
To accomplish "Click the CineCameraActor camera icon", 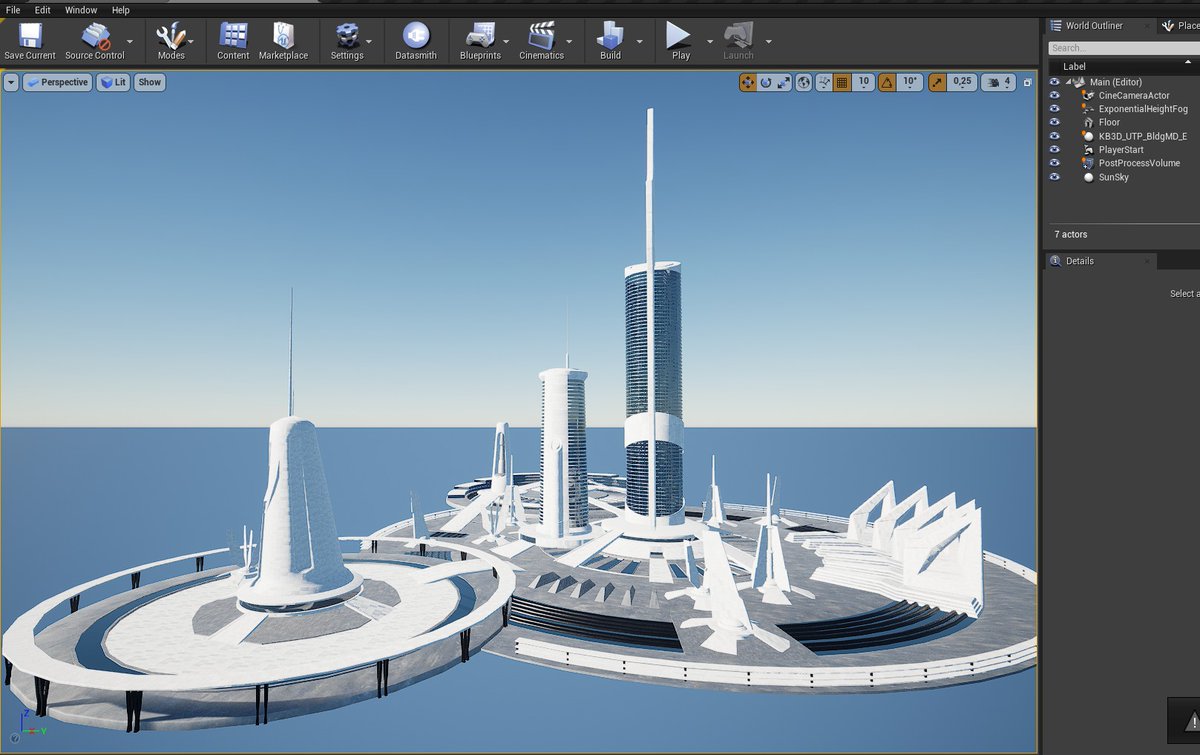I will click(x=1089, y=95).
